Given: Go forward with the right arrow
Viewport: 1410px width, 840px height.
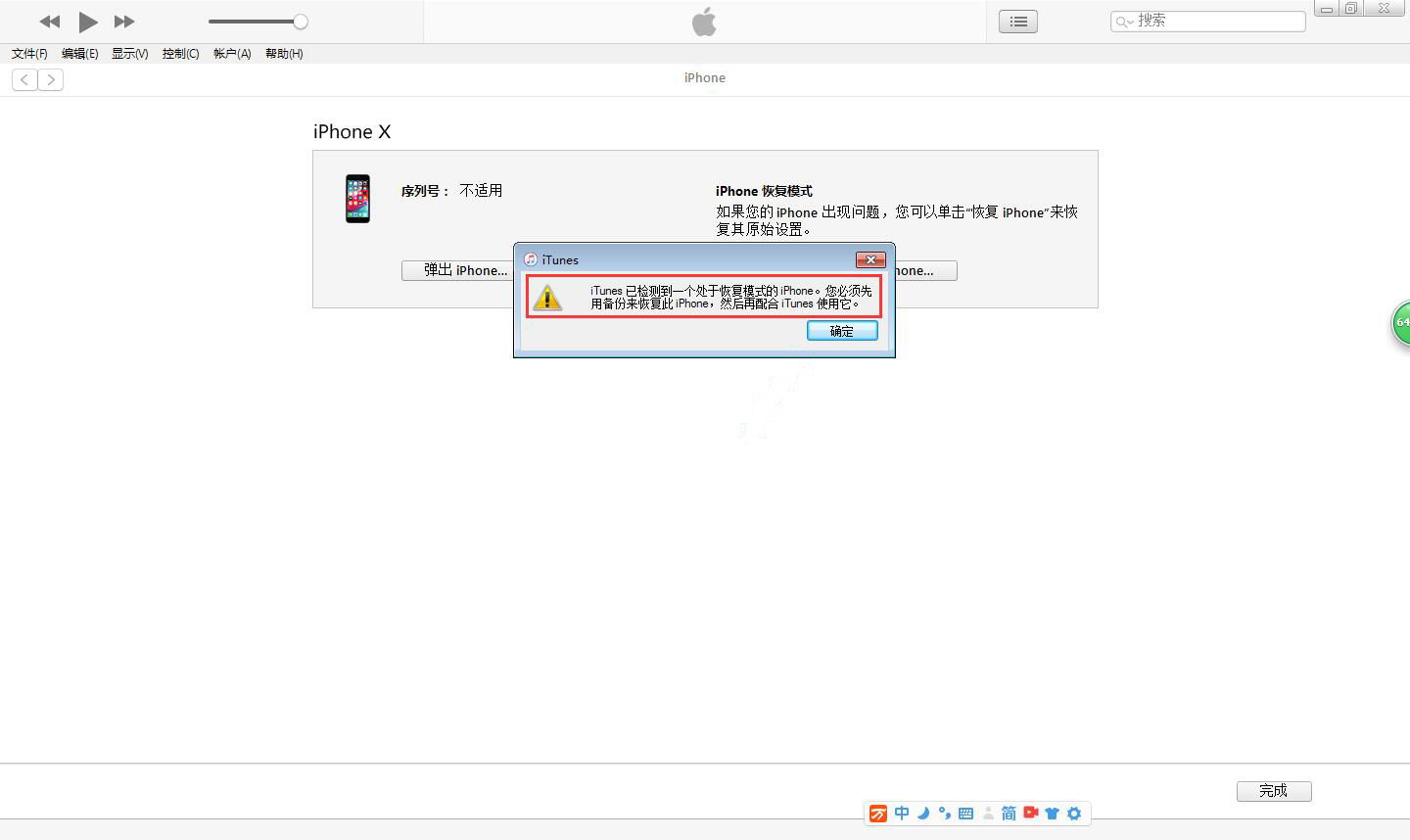Looking at the screenshot, I should click(51, 80).
